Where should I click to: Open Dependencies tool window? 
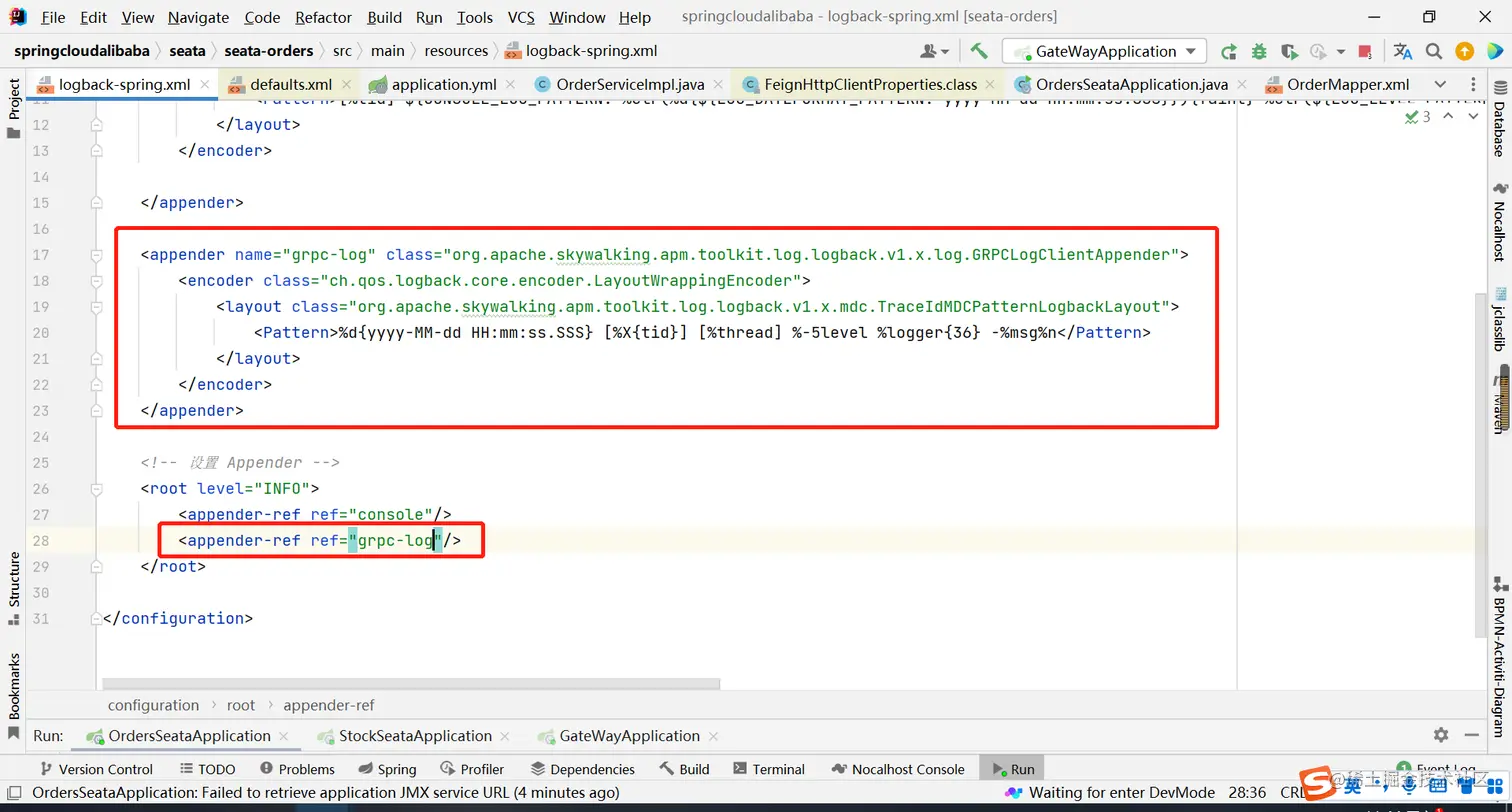click(x=583, y=769)
